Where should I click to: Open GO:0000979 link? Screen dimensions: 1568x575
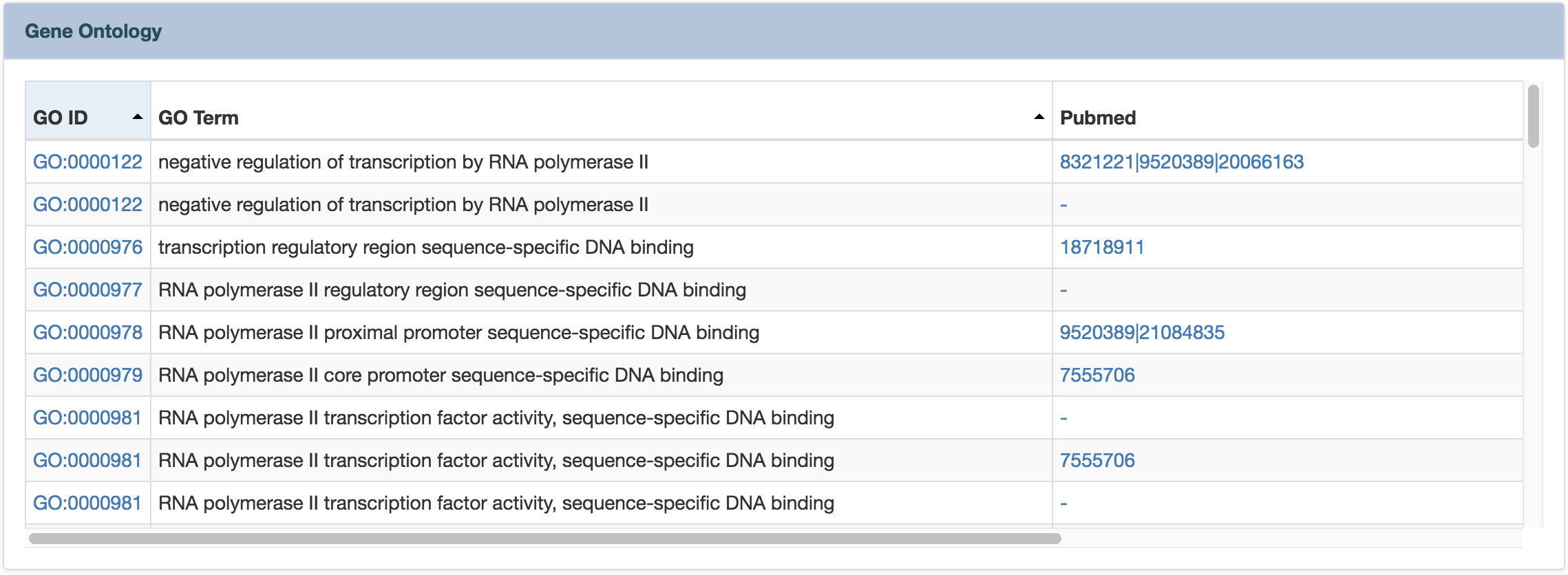(87, 375)
